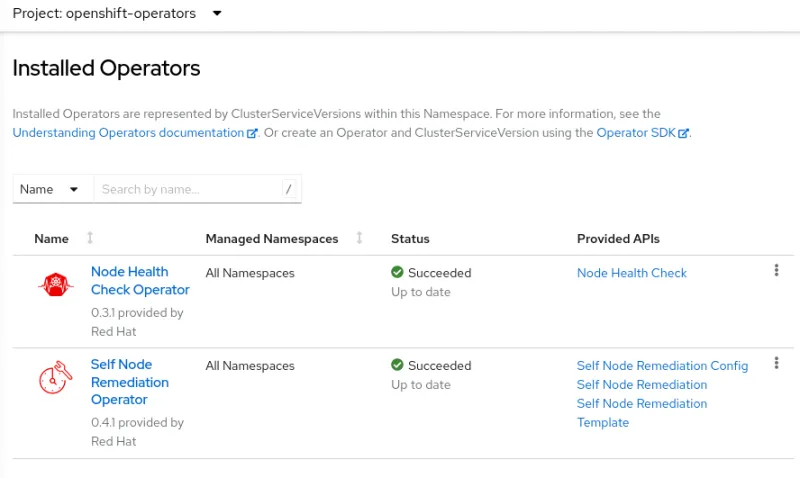Screen dimensions: 800x478
Task: Open the Project openshift-operators dropdown
Action: pos(117,13)
